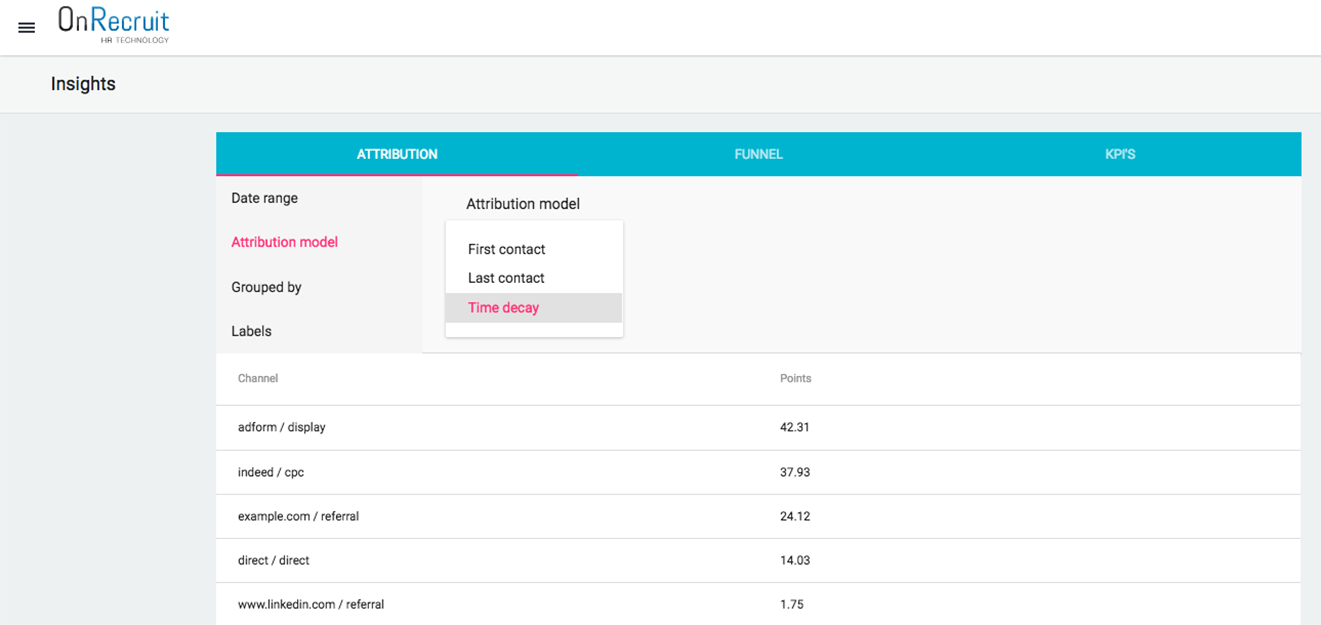Click the Insights page heading
The width and height of the screenshot is (1321, 625).
coord(83,84)
